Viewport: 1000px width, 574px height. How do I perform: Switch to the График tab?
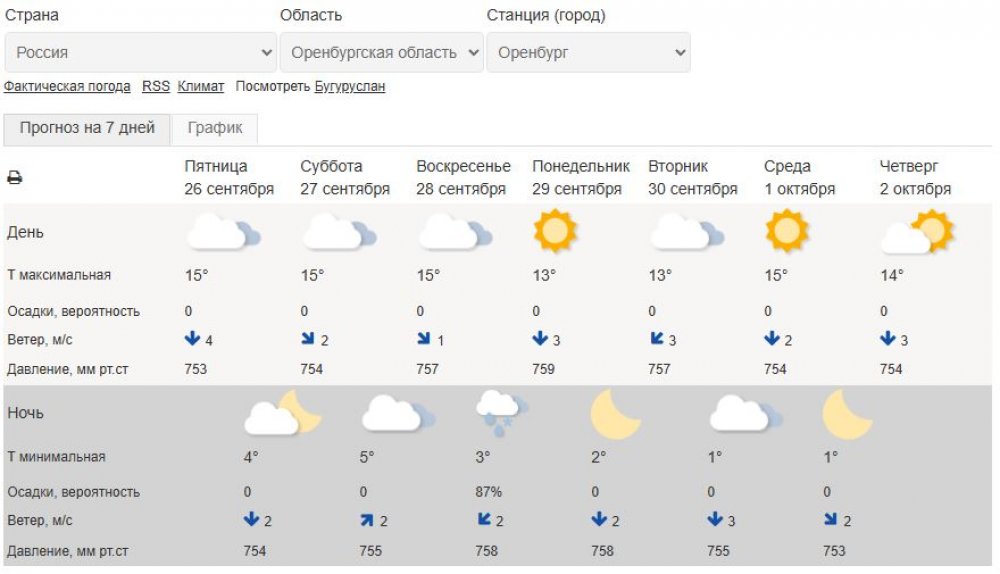tap(215, 128)
